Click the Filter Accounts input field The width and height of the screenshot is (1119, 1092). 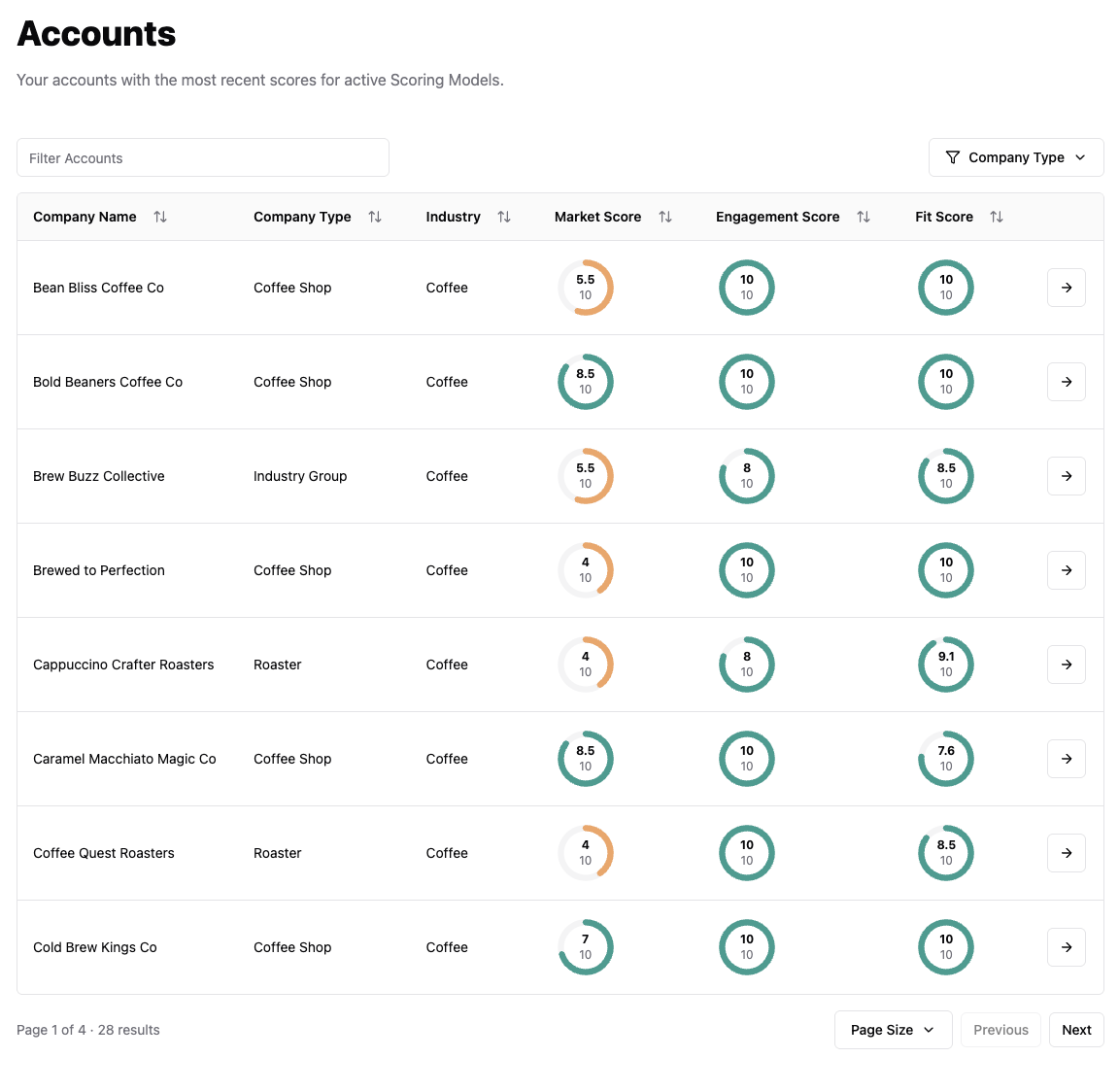point(203,157)
